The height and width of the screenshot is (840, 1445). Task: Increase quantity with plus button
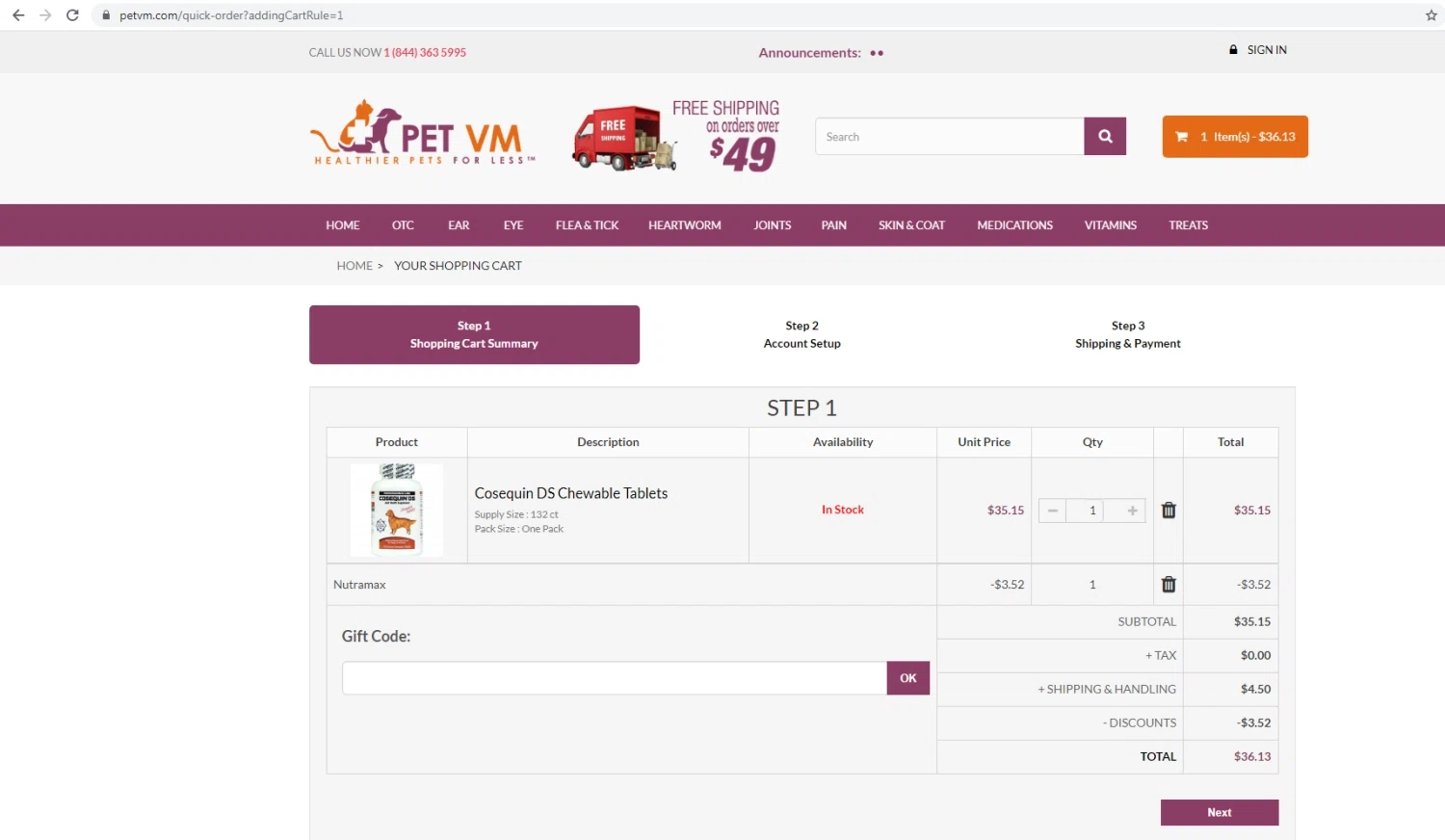(x=1132, y=511)
